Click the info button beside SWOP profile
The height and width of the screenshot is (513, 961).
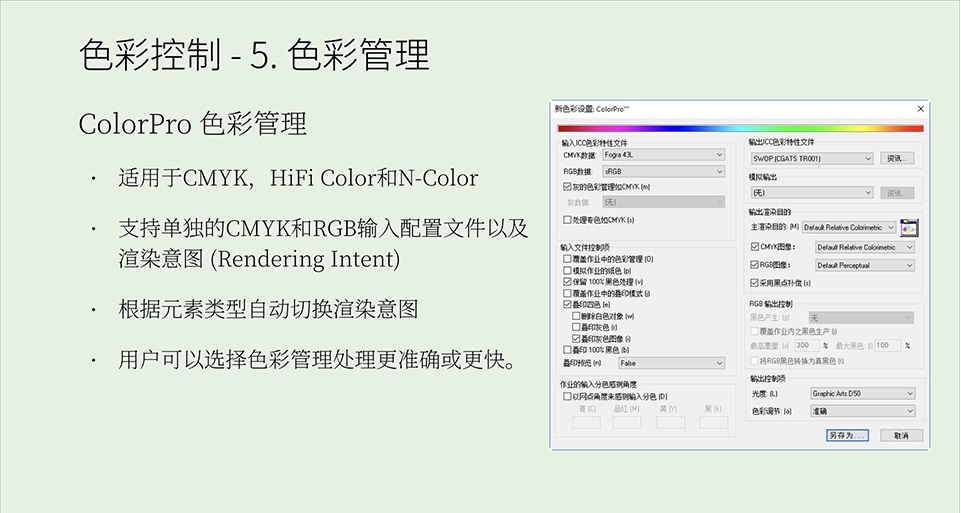[899, 158]
